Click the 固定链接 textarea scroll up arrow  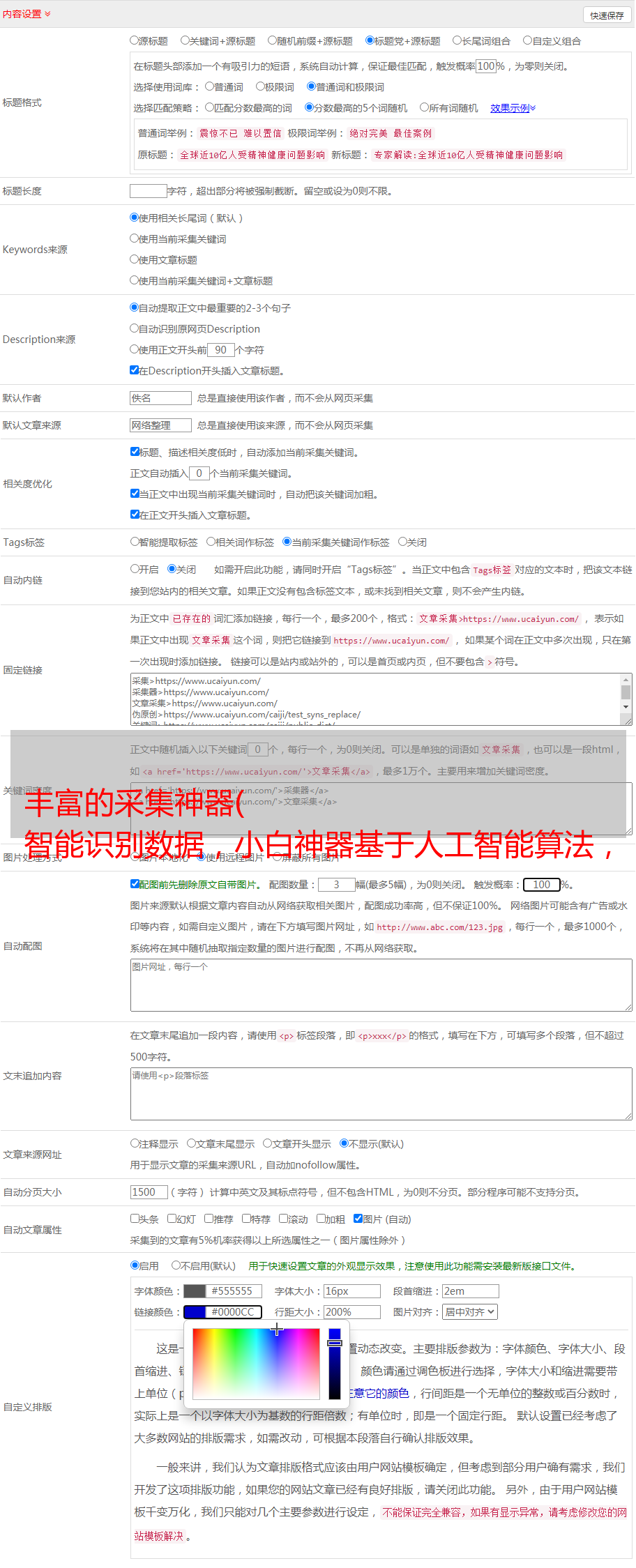coord(626,679)
